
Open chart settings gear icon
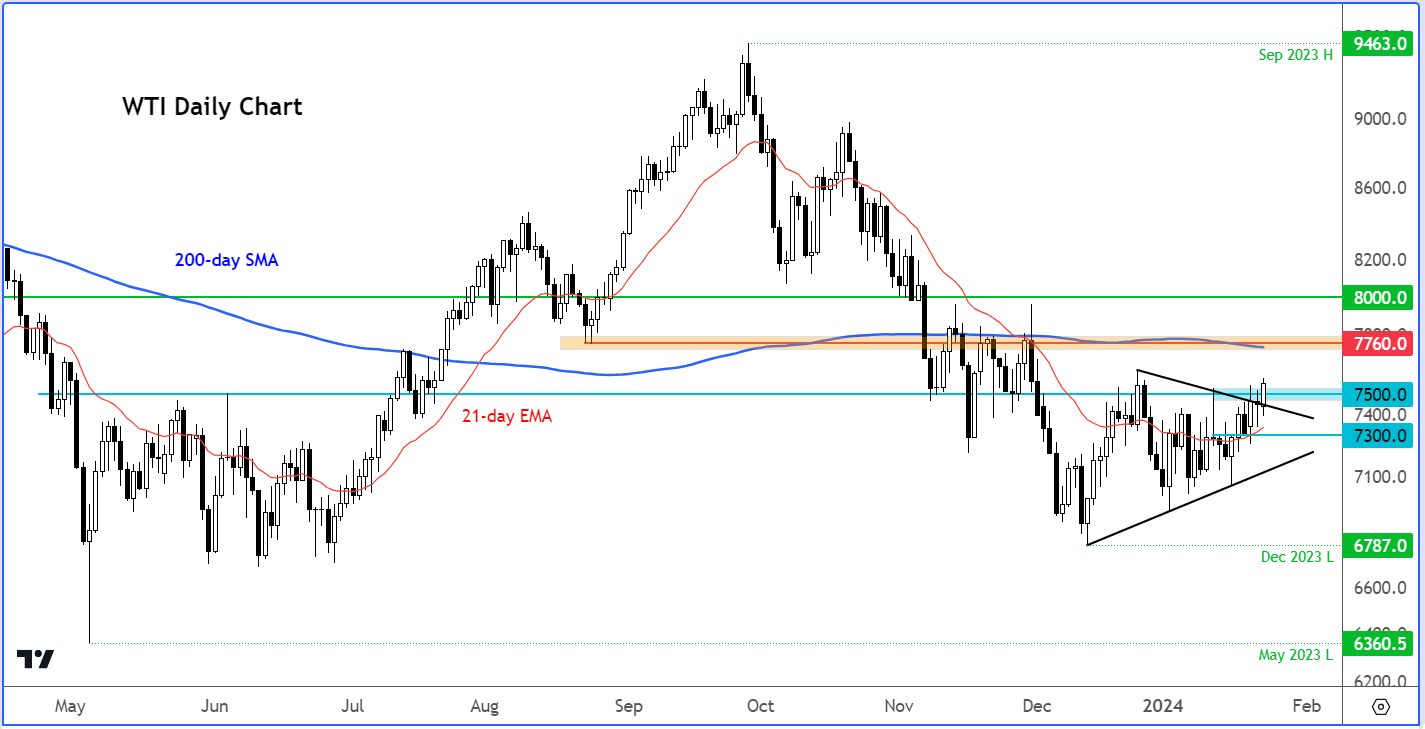[x=1381, y=706]
